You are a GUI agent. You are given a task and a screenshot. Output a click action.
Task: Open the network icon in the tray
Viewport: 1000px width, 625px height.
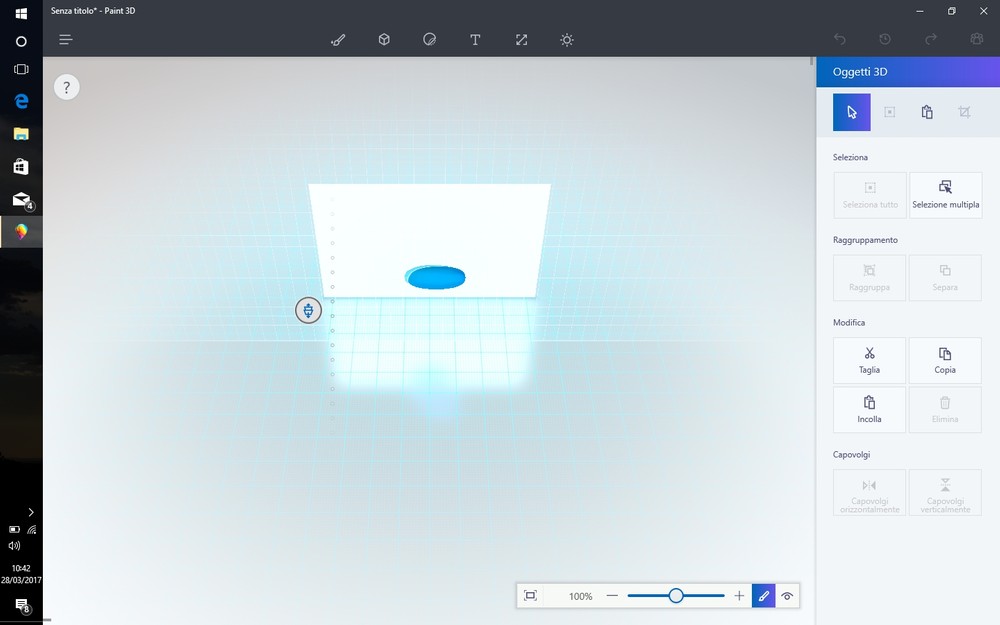pyautogui.click(x=32, y=529)
